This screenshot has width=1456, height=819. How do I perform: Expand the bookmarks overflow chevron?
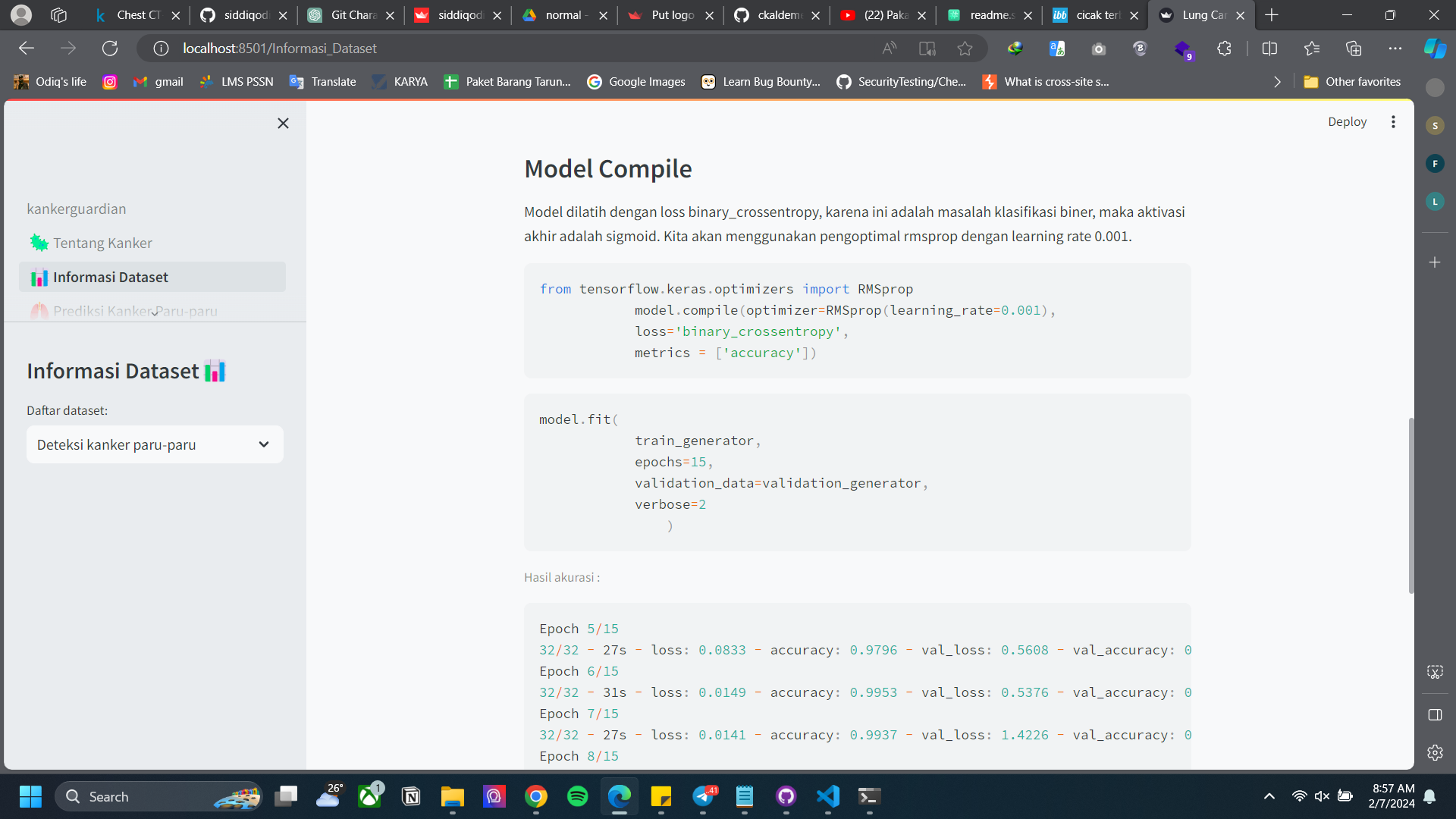pyautogui.click(x=1277, y=82)
